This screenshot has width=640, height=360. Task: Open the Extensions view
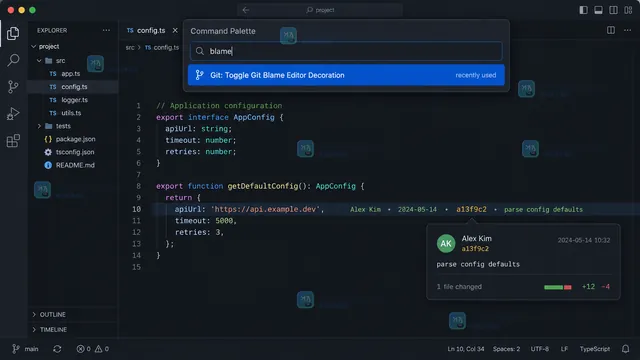click(x=13, y=140)
